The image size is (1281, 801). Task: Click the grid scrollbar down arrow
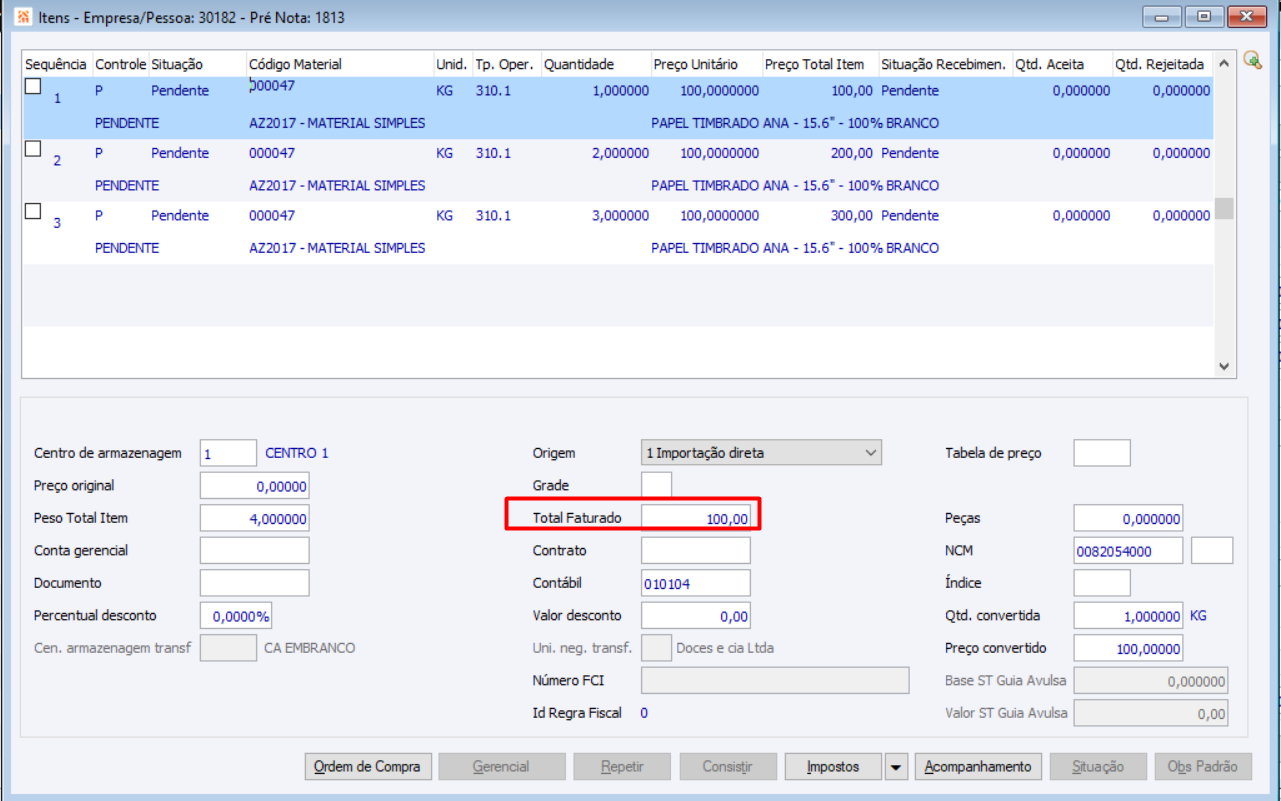click(x=1224, y=367)
